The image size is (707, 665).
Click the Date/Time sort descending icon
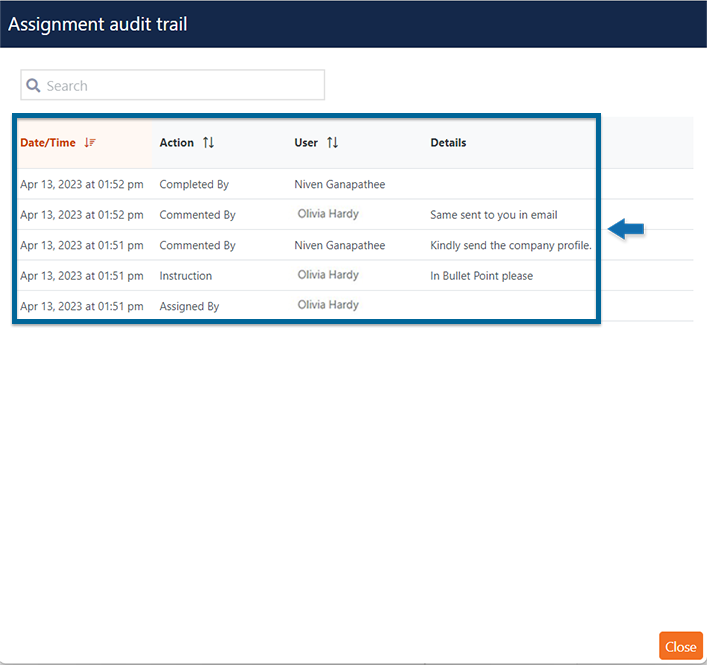pyautogui.click(x=90, y=143)
